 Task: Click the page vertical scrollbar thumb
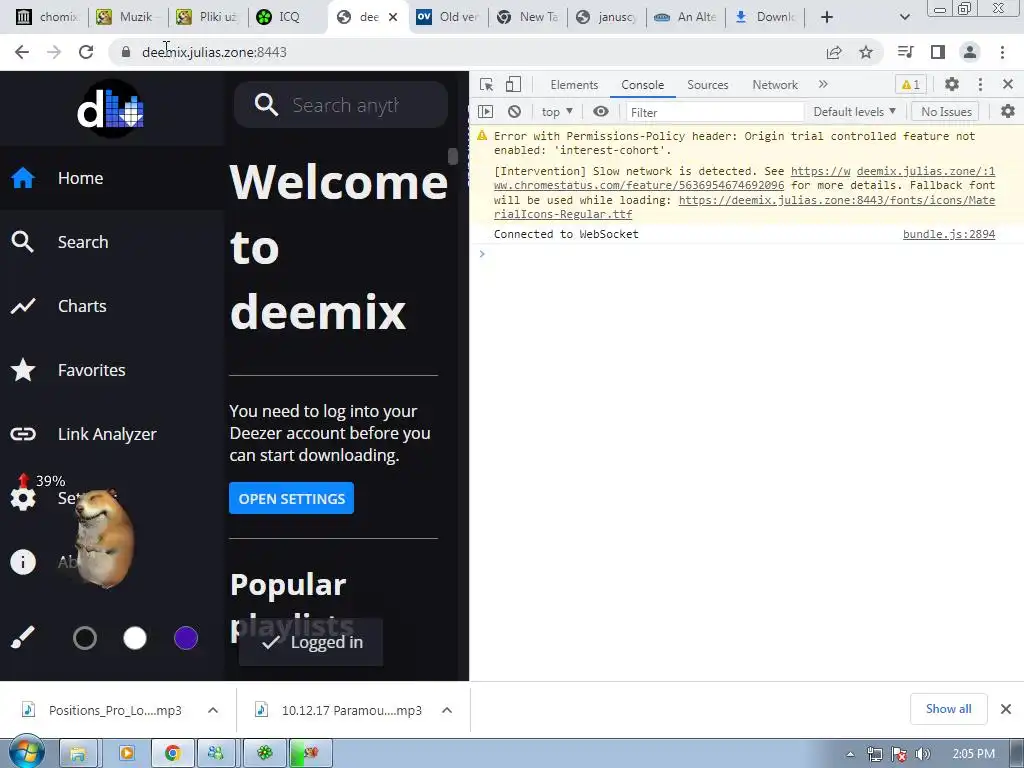click(x=453, y=156)
